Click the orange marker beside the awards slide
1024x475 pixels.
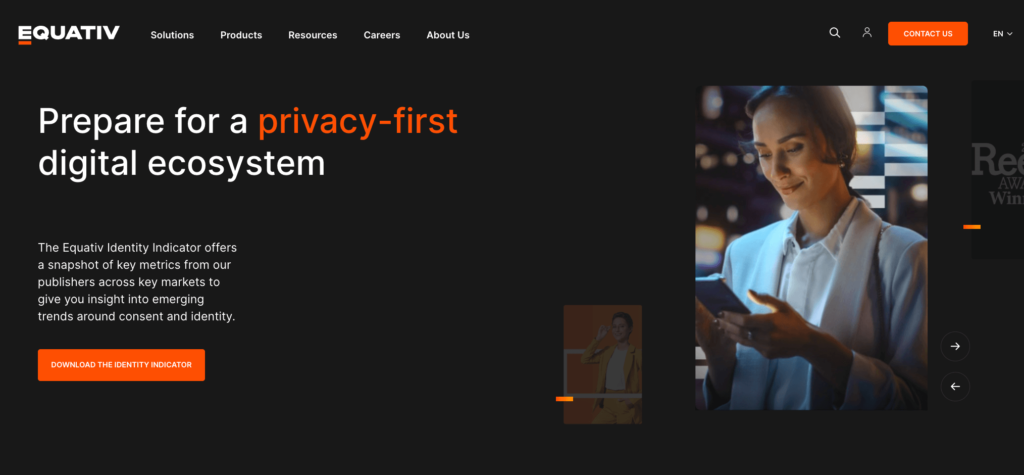coord(972,227)
